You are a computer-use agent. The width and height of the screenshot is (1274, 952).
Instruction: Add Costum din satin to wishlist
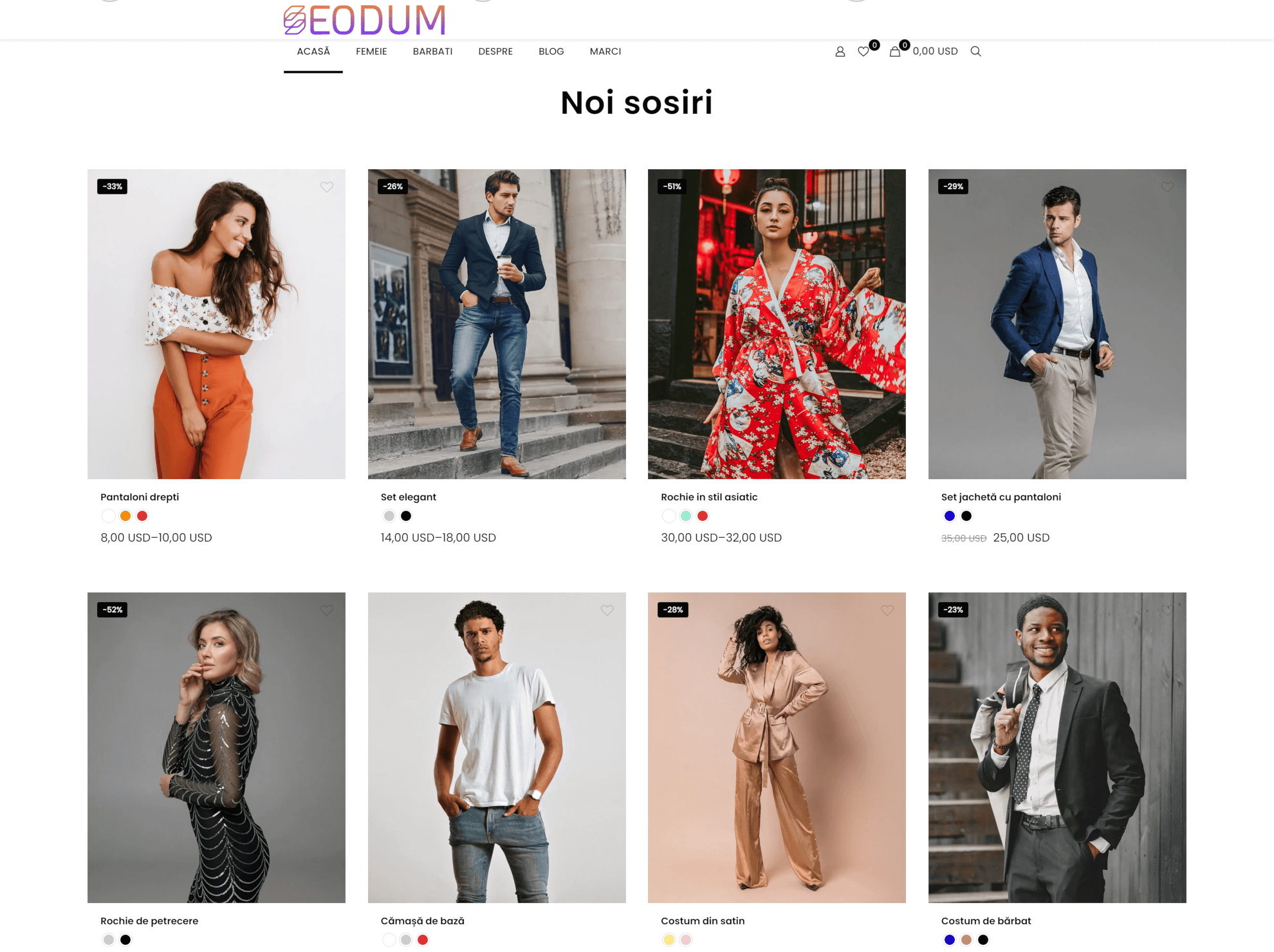[x=887, y=610]
